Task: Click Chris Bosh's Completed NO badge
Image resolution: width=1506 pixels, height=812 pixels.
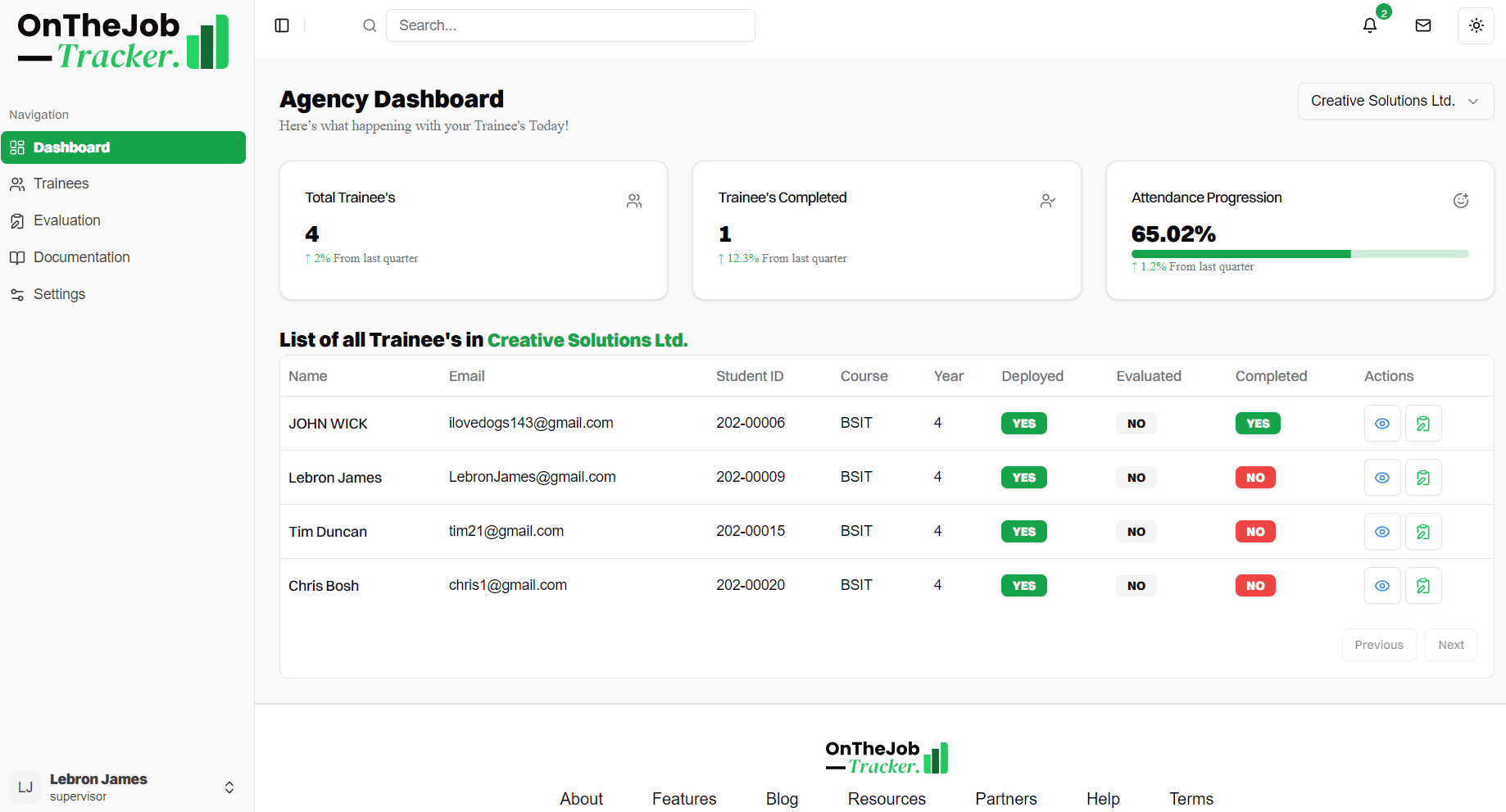Action: pyautogui.click(x=1255, y=586)
